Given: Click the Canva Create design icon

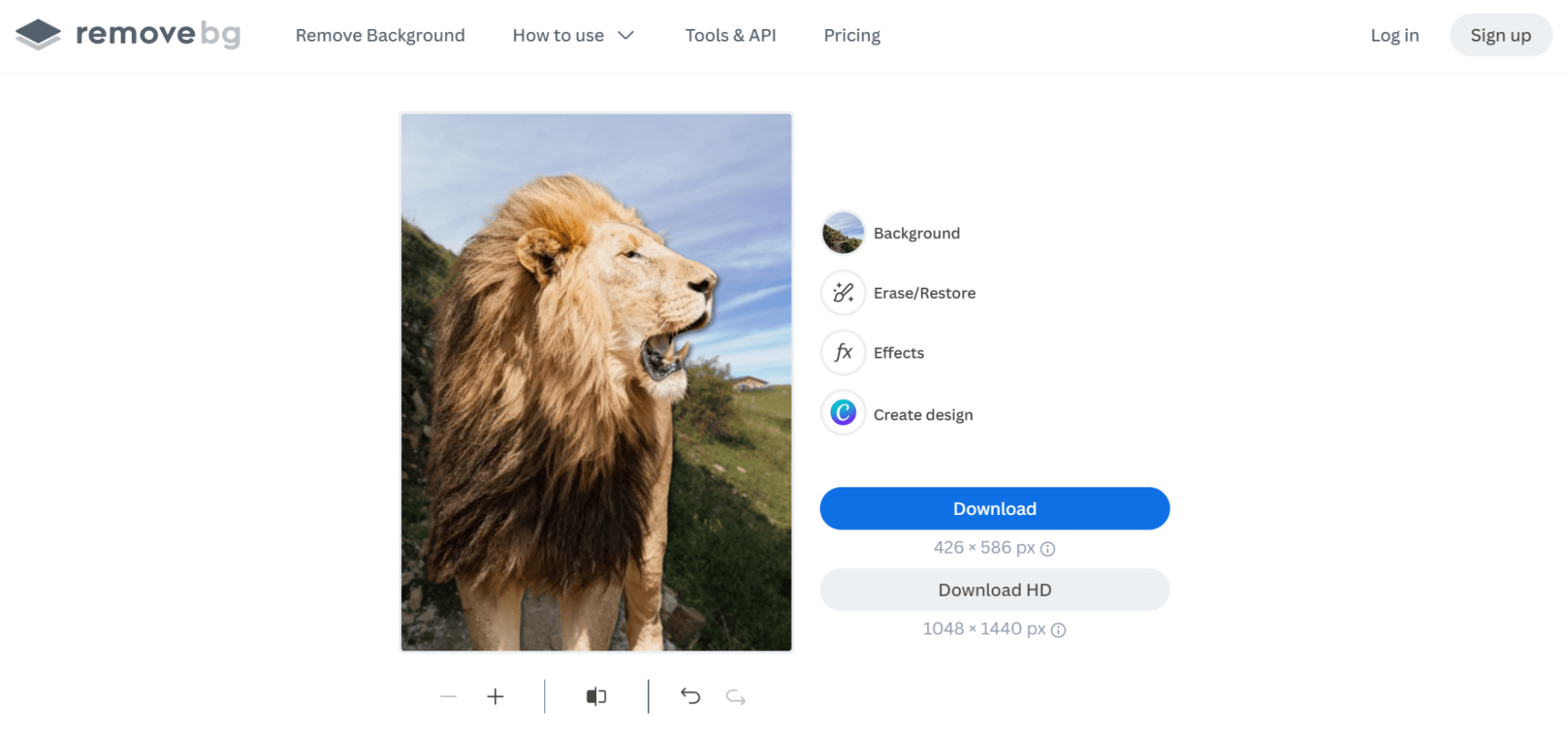Looking at the screenshot, I should coord(843,412).
